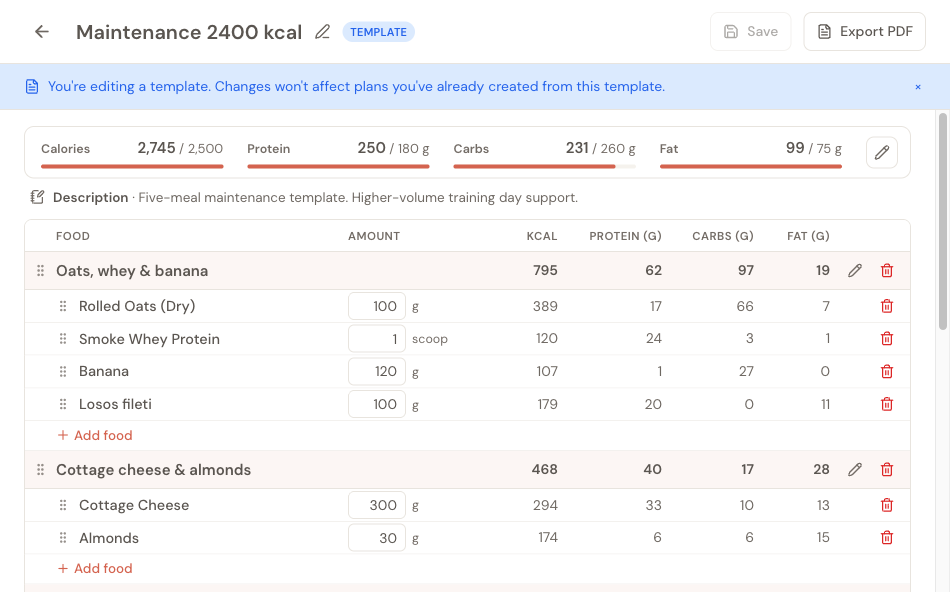This screenshot has width=950, height=593.
Task: Rename plan with pencil icon beside title
Action: pos(323,31)
